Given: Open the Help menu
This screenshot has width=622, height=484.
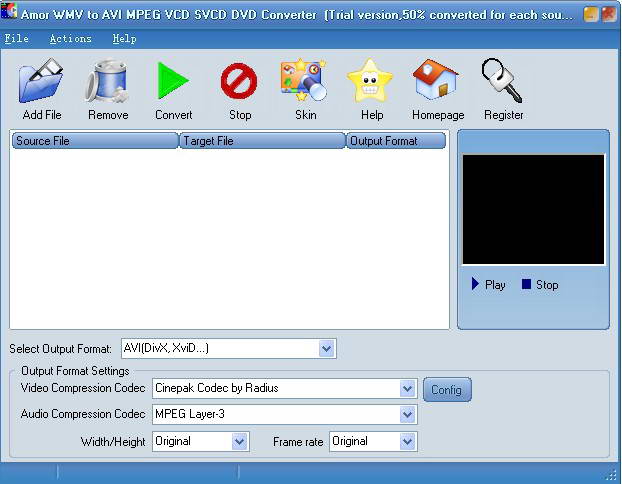Looking at the screenshot, I should pyautogui.click(x=124, y=38).
